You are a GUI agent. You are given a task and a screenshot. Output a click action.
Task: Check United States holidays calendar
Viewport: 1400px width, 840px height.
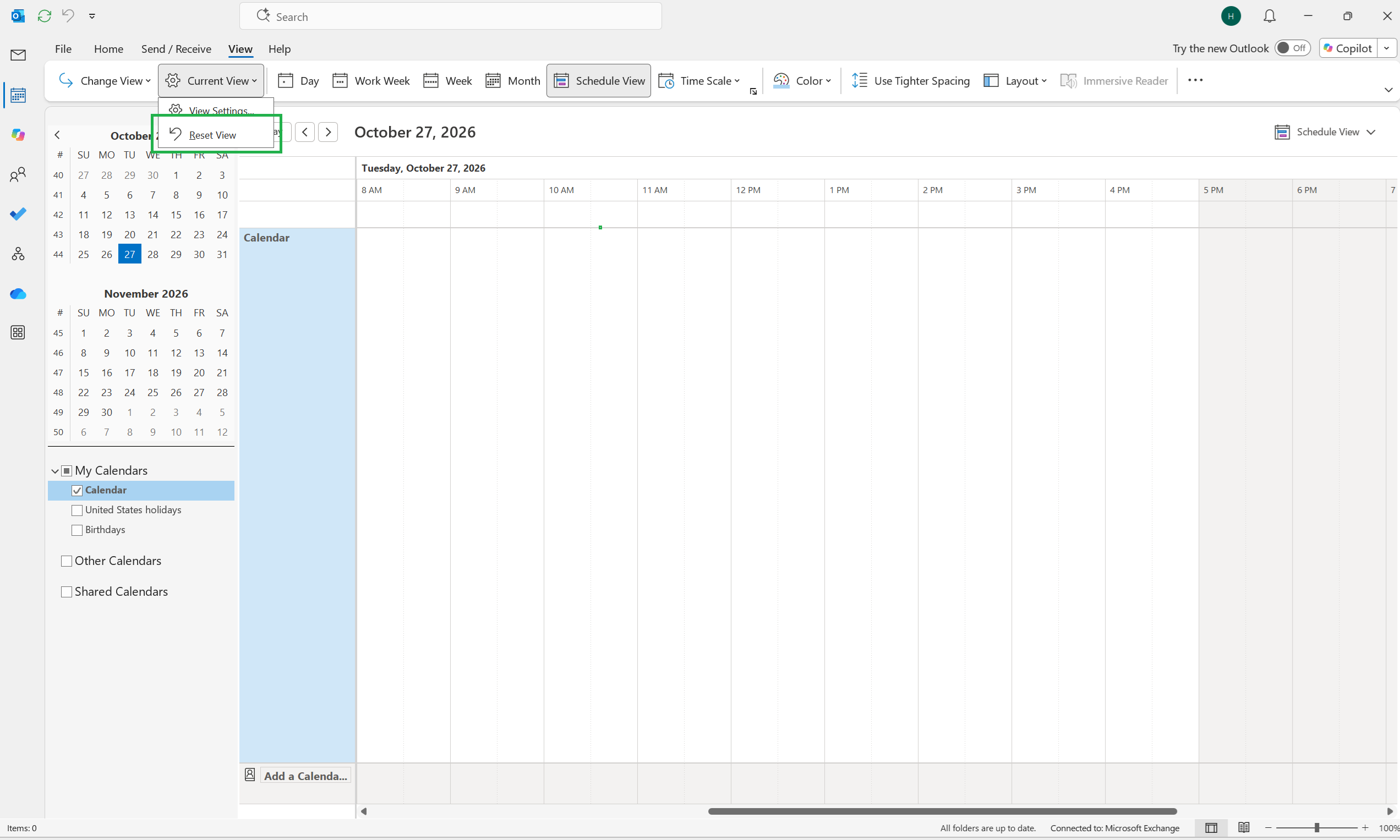77,510
